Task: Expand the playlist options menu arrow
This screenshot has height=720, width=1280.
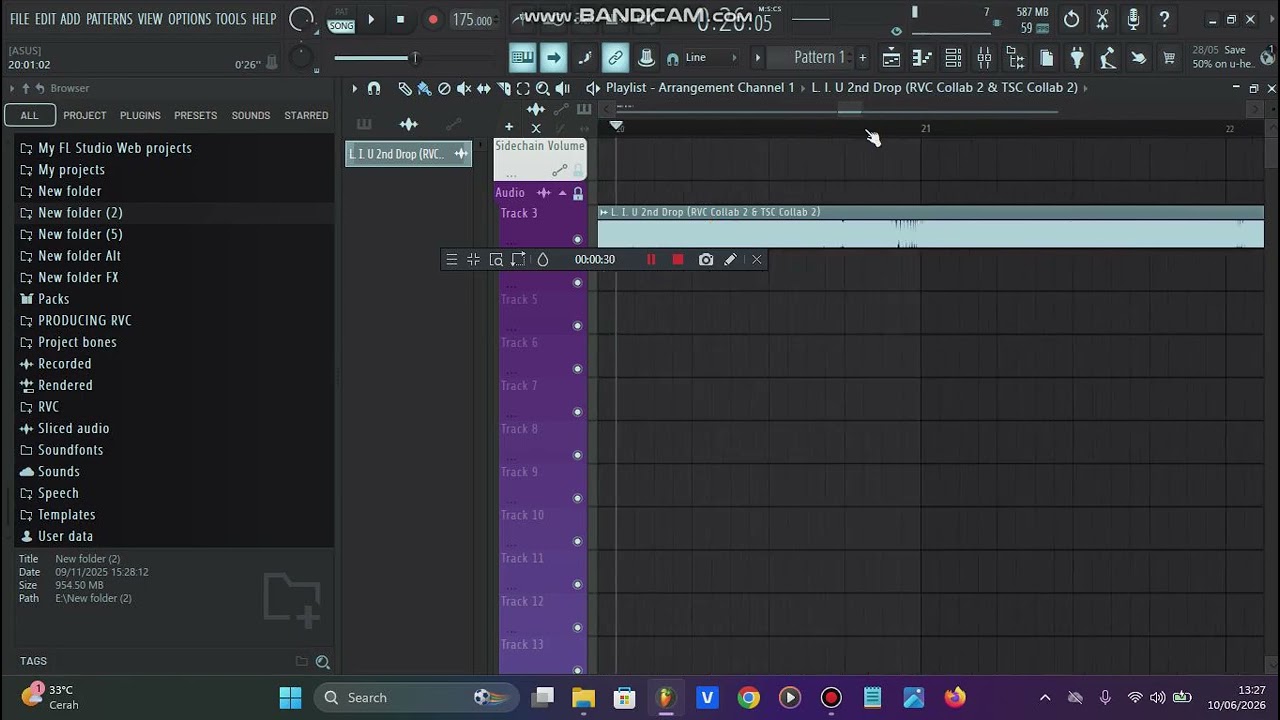Action: click(354, 88)
